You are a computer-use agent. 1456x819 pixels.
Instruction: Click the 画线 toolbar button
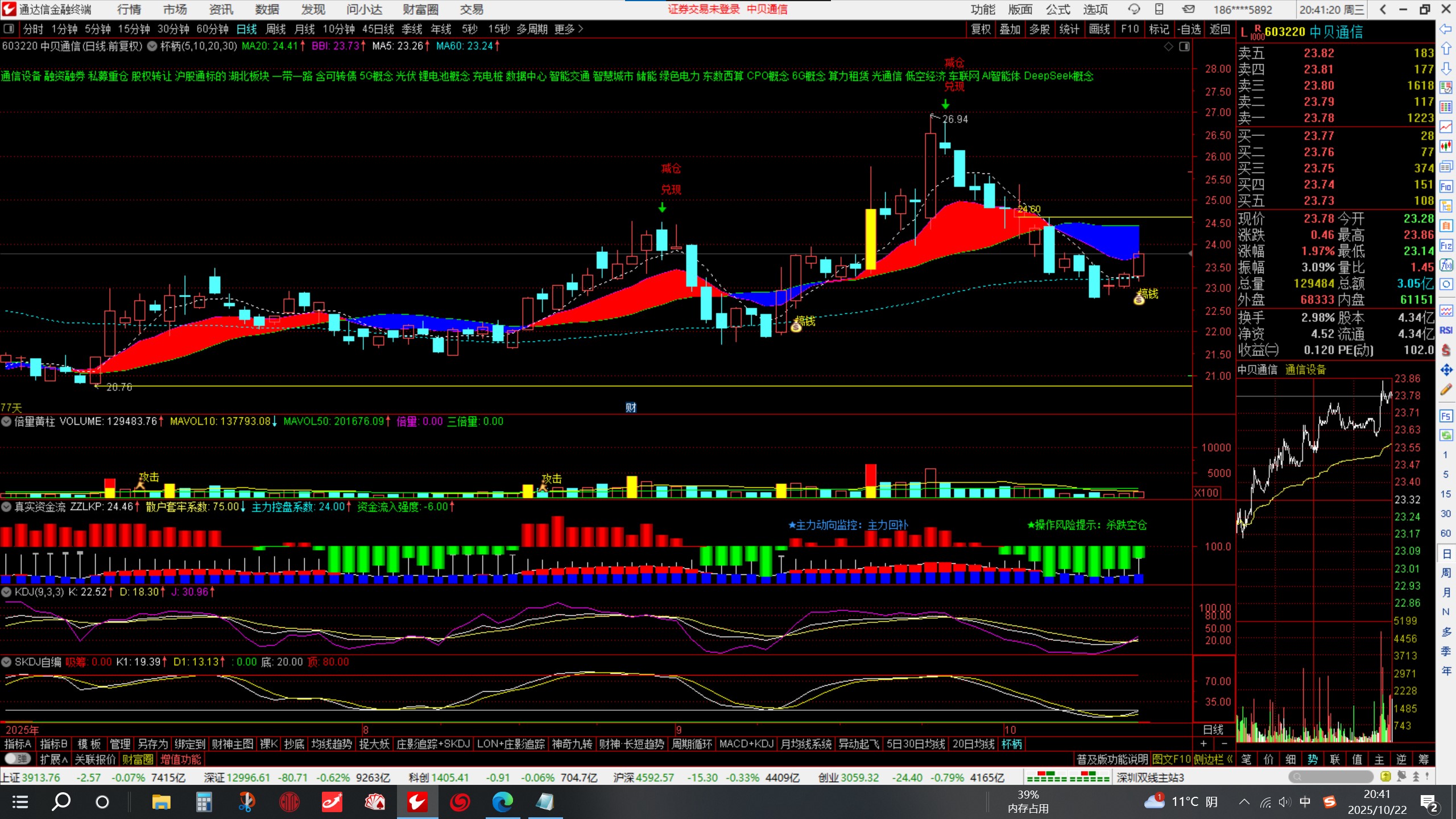pos(1099,29)
